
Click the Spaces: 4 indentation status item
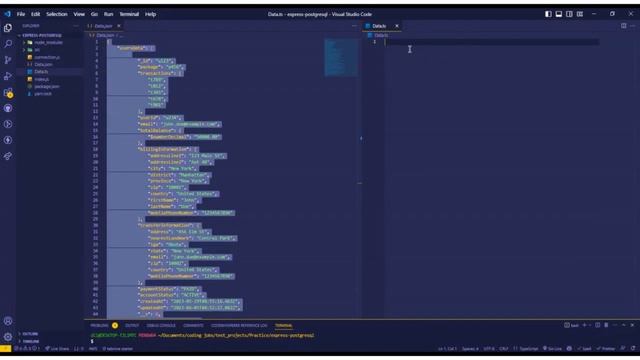point(470,349)
